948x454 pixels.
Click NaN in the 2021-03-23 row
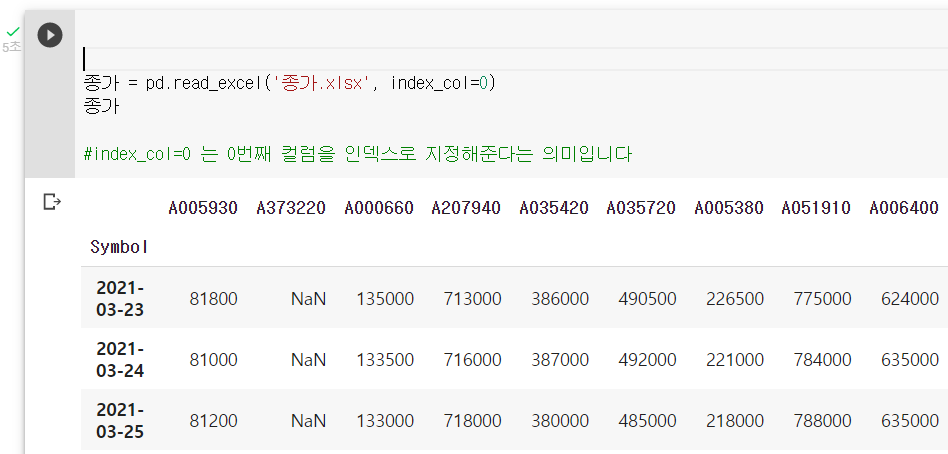(308, 299)
